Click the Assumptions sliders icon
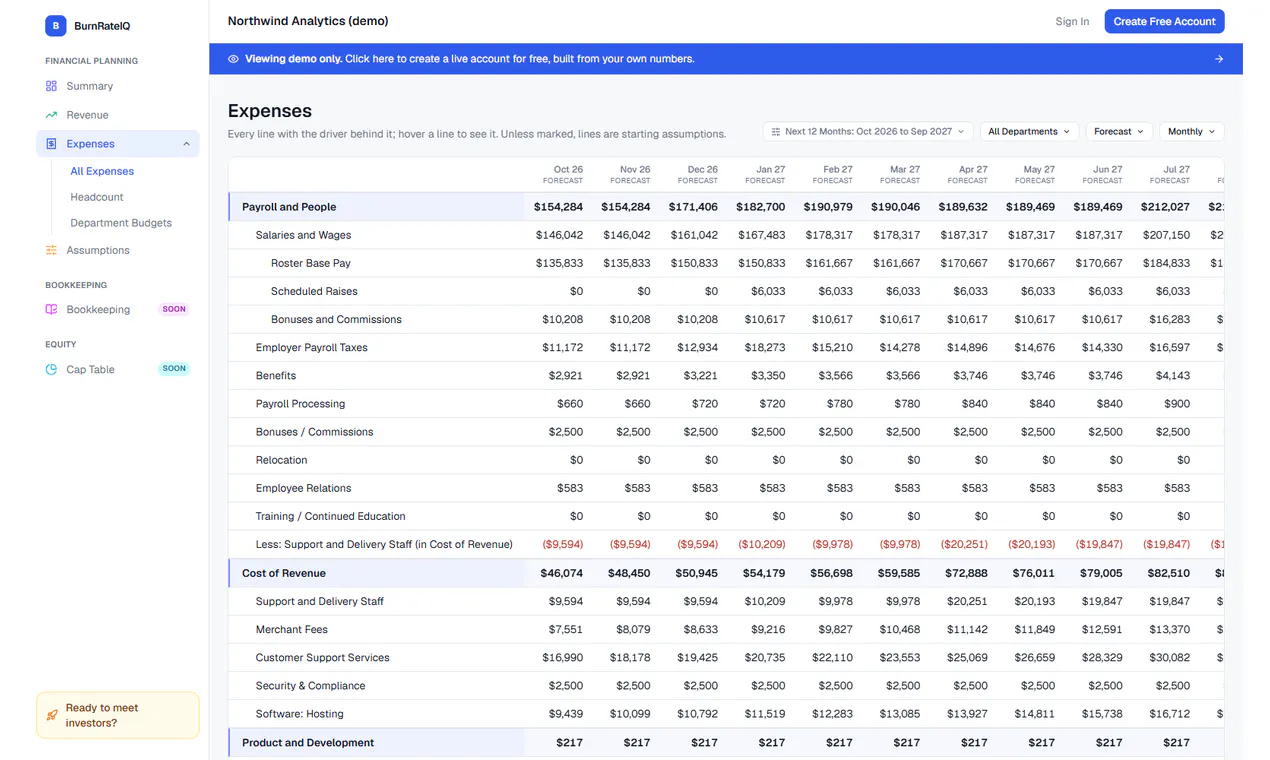1270x760 pixels. [x=52, y=250]
